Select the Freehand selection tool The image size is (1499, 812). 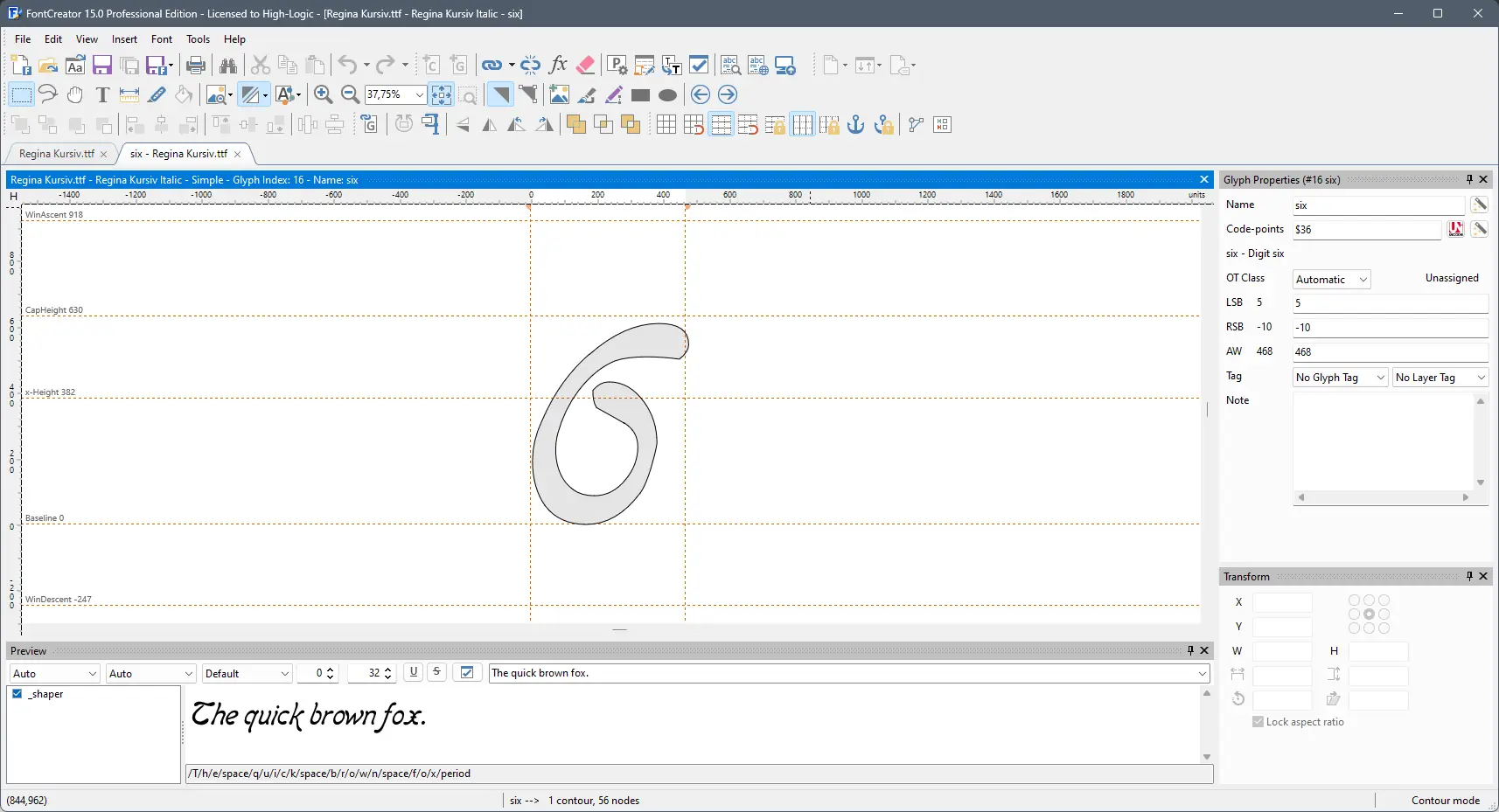coord(48,94)
